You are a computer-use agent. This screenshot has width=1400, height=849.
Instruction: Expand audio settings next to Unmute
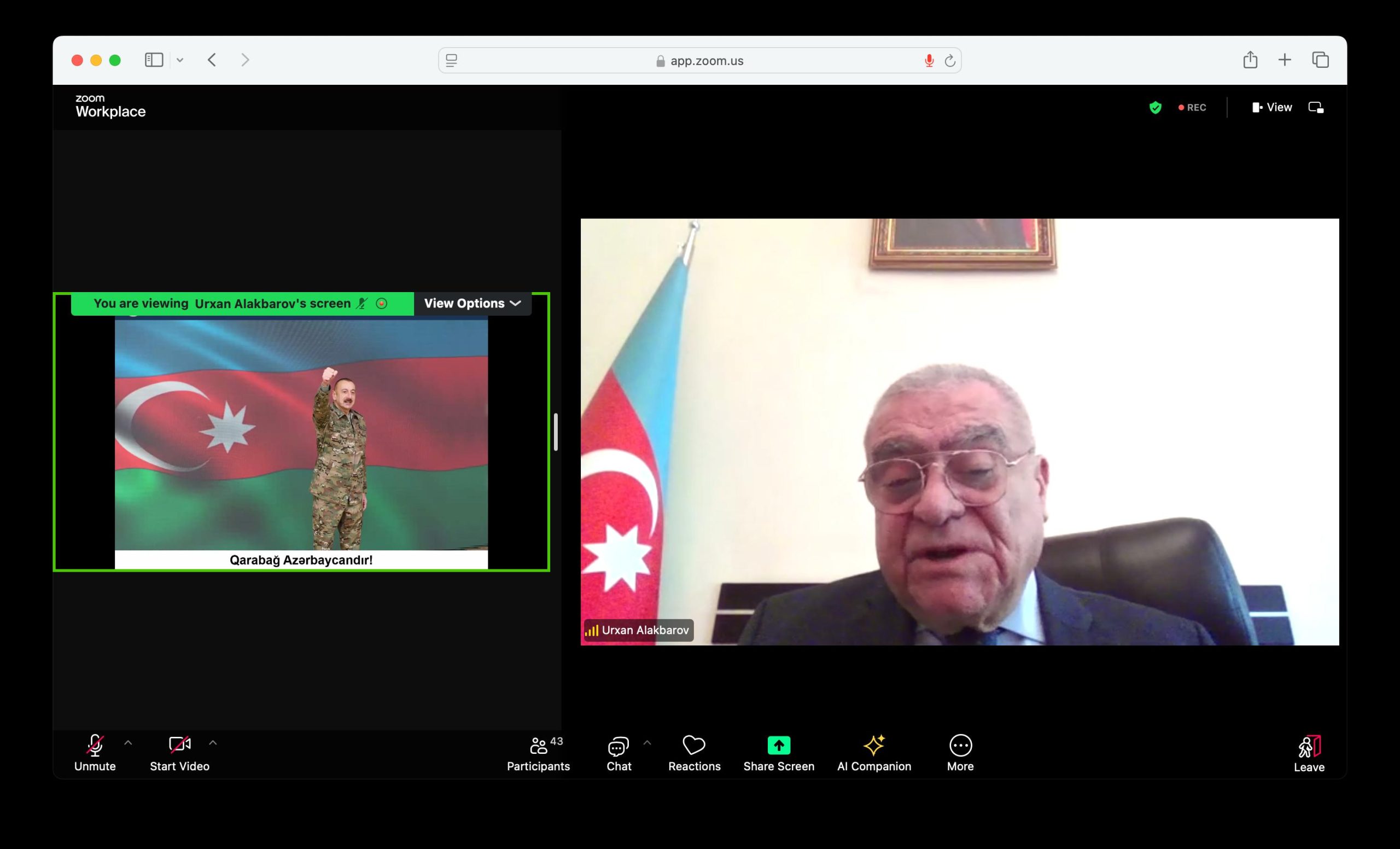click(x=128, y=743)
